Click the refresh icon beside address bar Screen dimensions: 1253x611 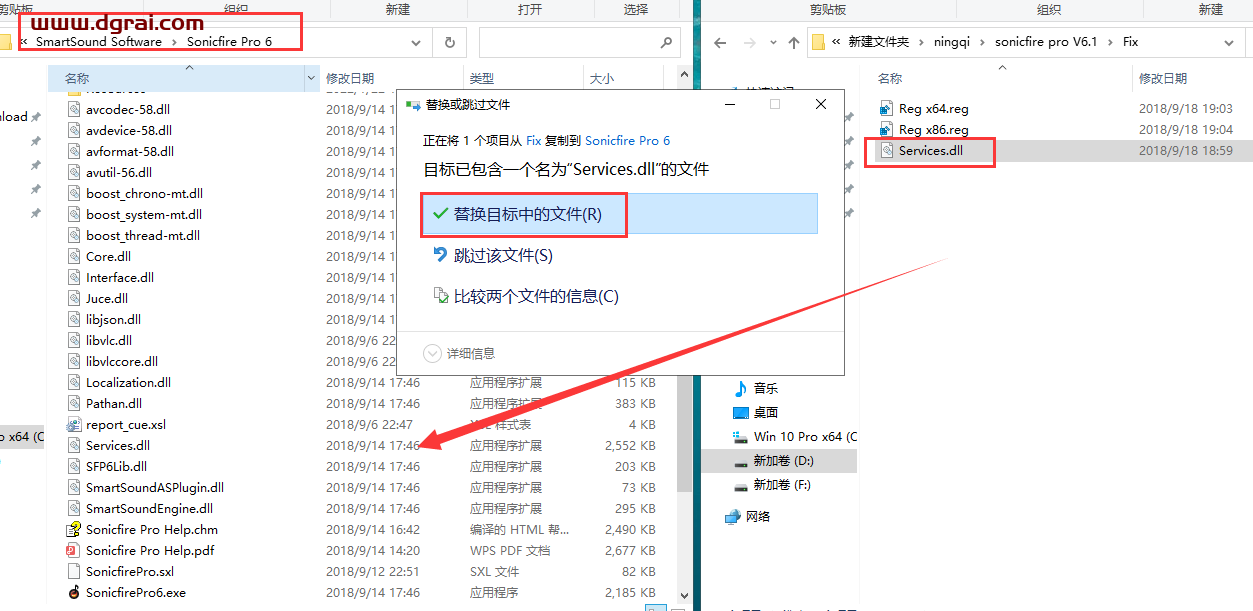448,42
